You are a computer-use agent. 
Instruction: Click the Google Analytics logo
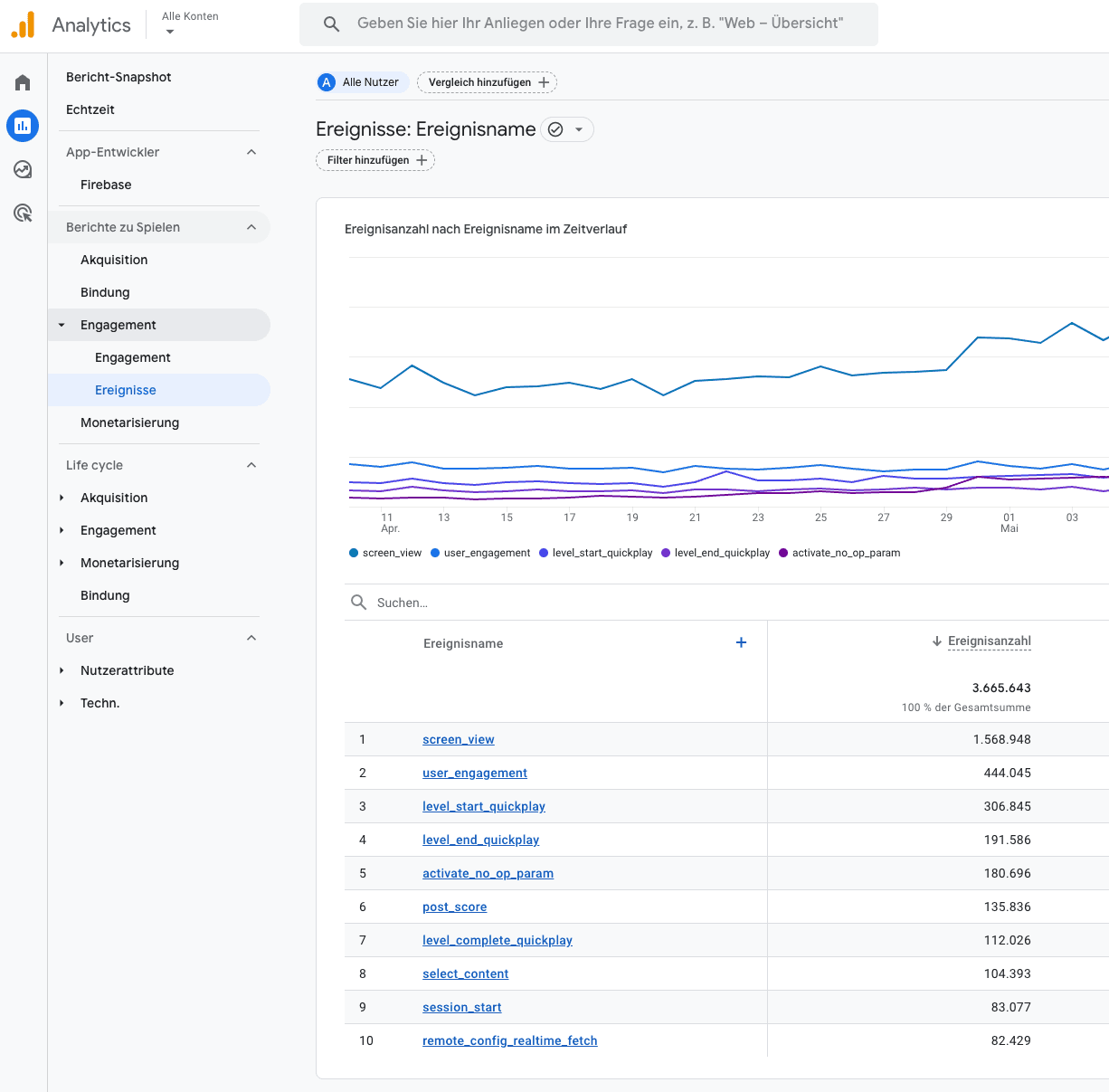(x=24, y=25)
